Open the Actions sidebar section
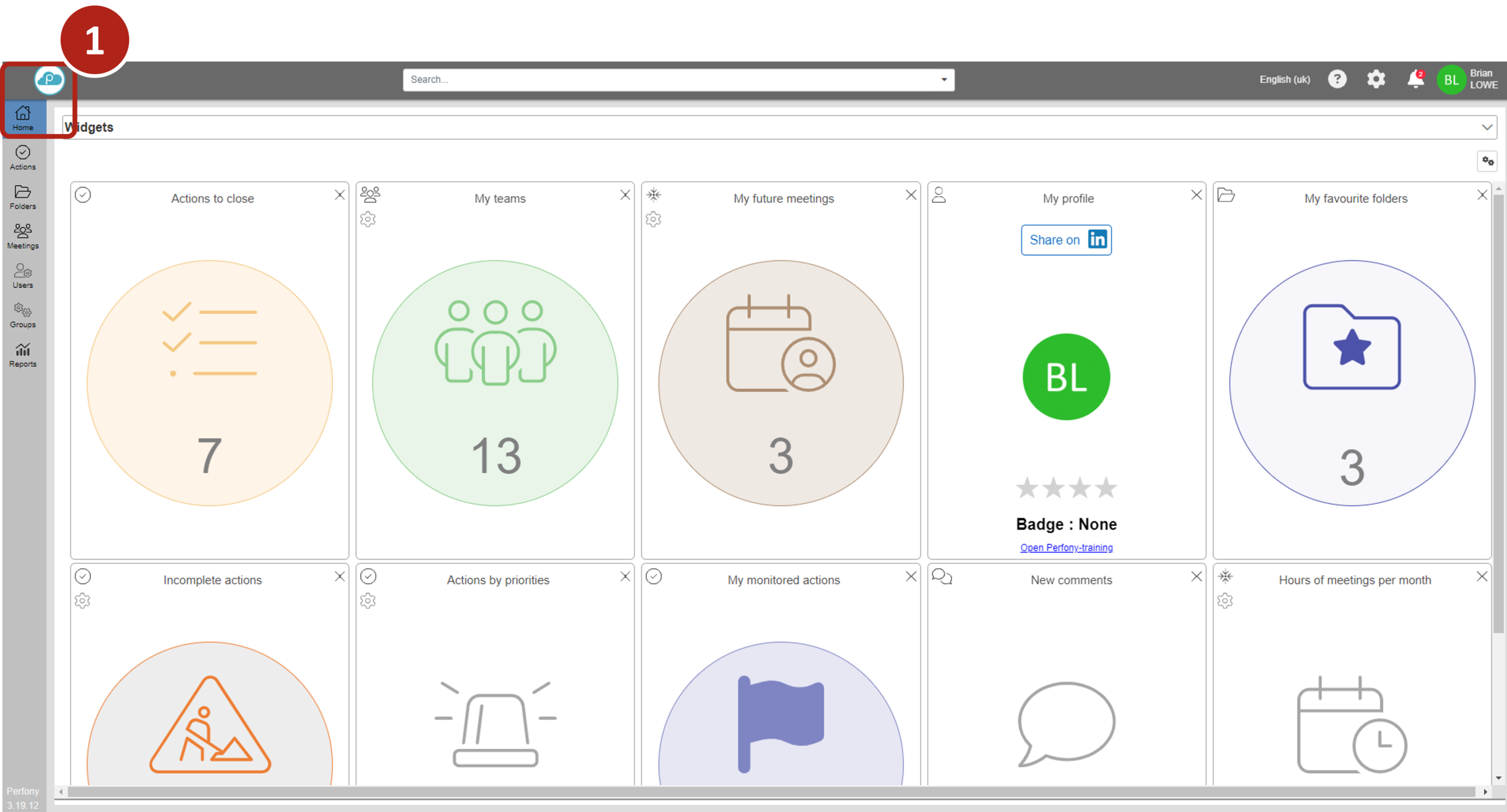This screenshot has width=1507, height=812. click(22, 158)
